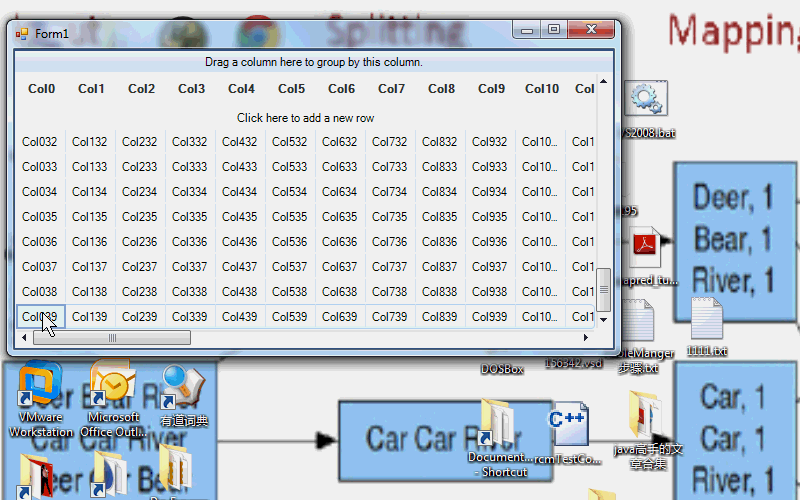Click 'Click here to add a new row'

[306, 118]
